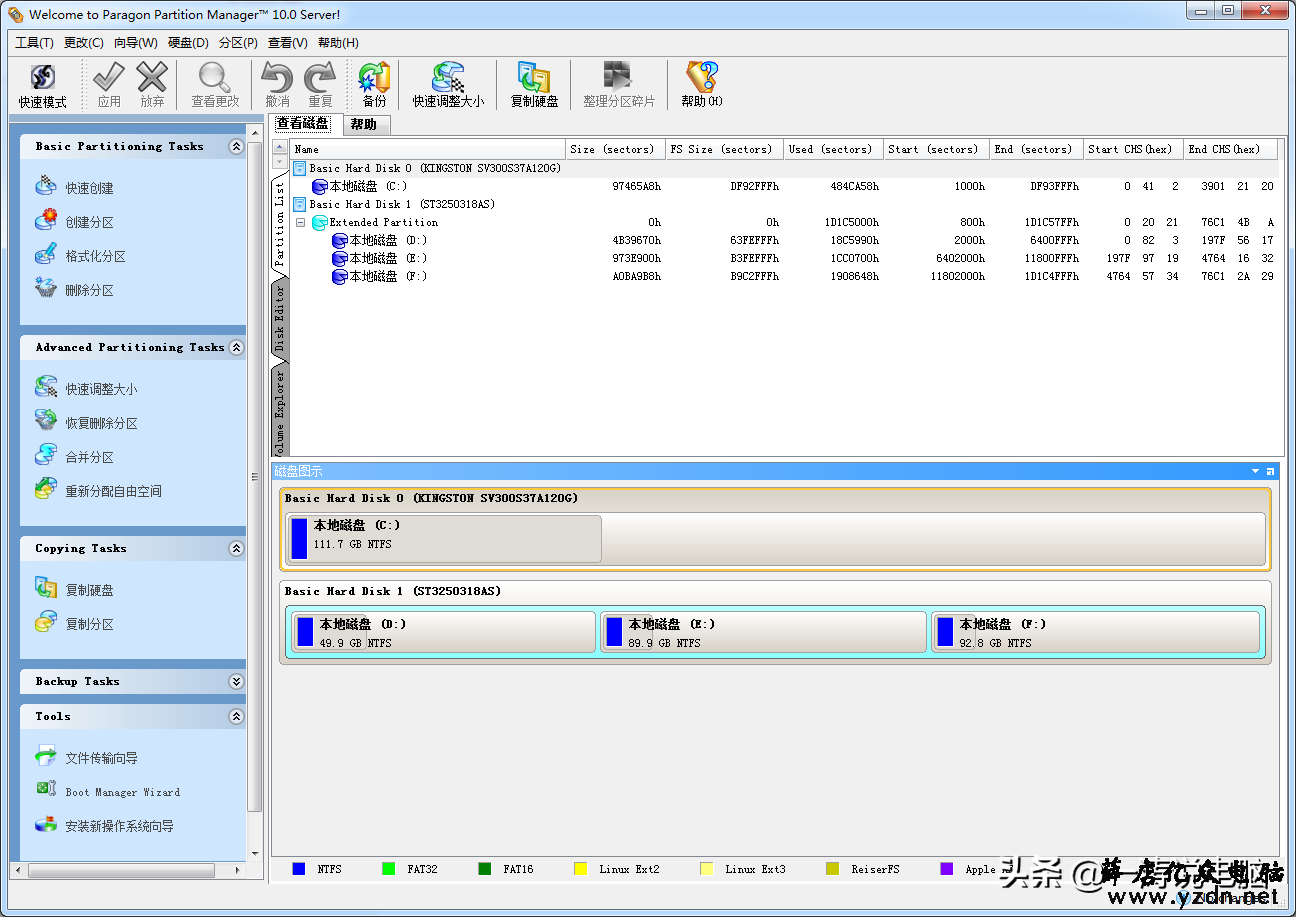The width and height of the screenshot is (1296, 917).
Task: Sort by Size (sectors) column header
Action: (x=615, y=149)
